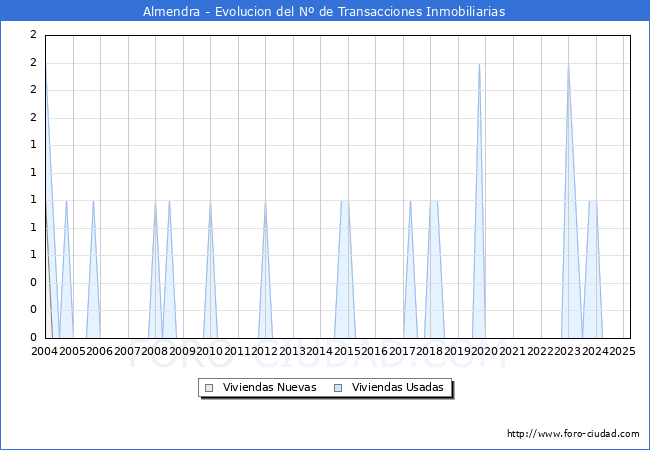Click the 2022 x-axis label
650x450 pixels.
(x=540, y=351)
